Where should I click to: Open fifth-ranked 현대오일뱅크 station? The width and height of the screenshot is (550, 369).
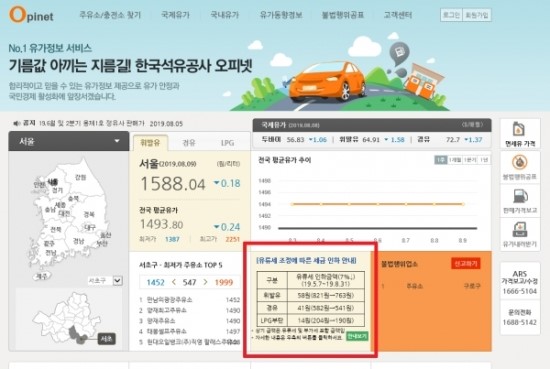(189, 342)
